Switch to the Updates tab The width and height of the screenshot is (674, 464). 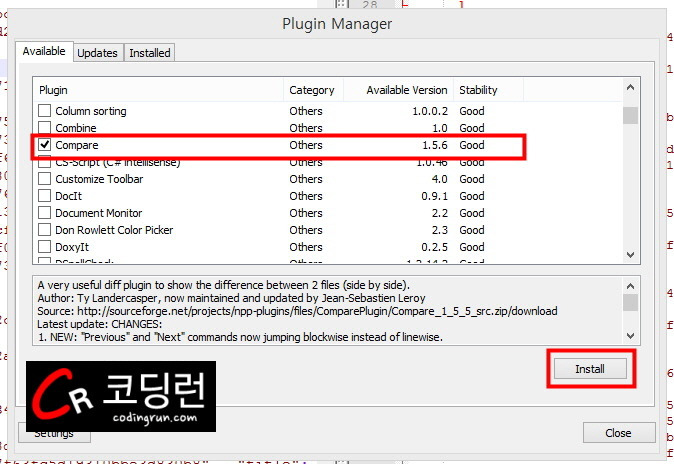98,53
